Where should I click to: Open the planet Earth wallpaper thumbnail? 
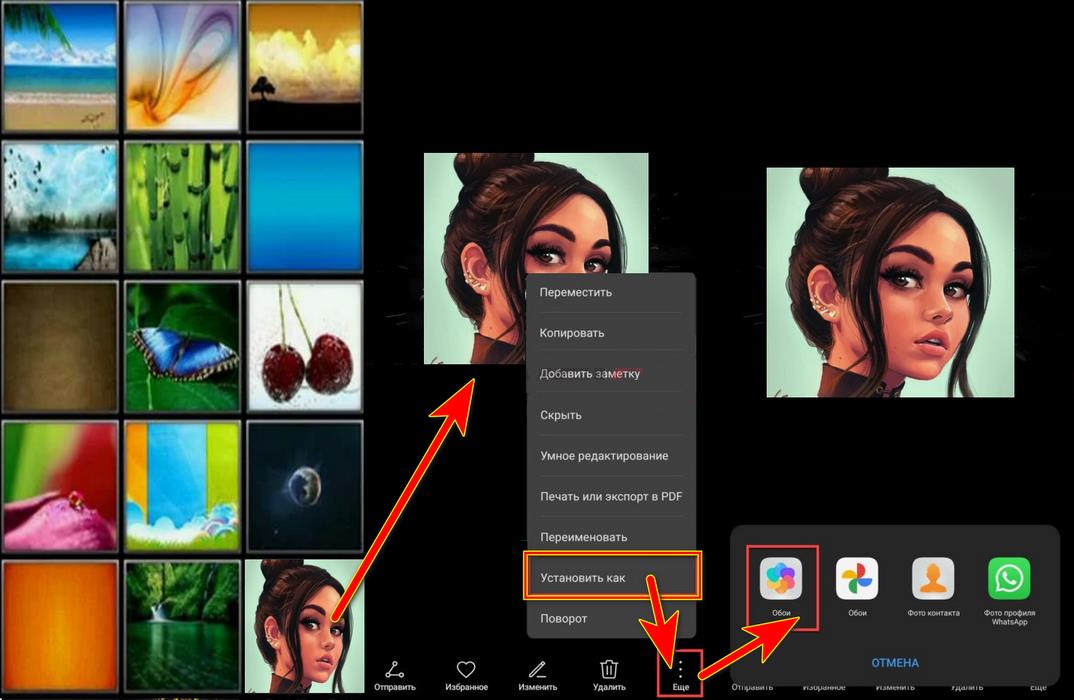click(305, 486)
